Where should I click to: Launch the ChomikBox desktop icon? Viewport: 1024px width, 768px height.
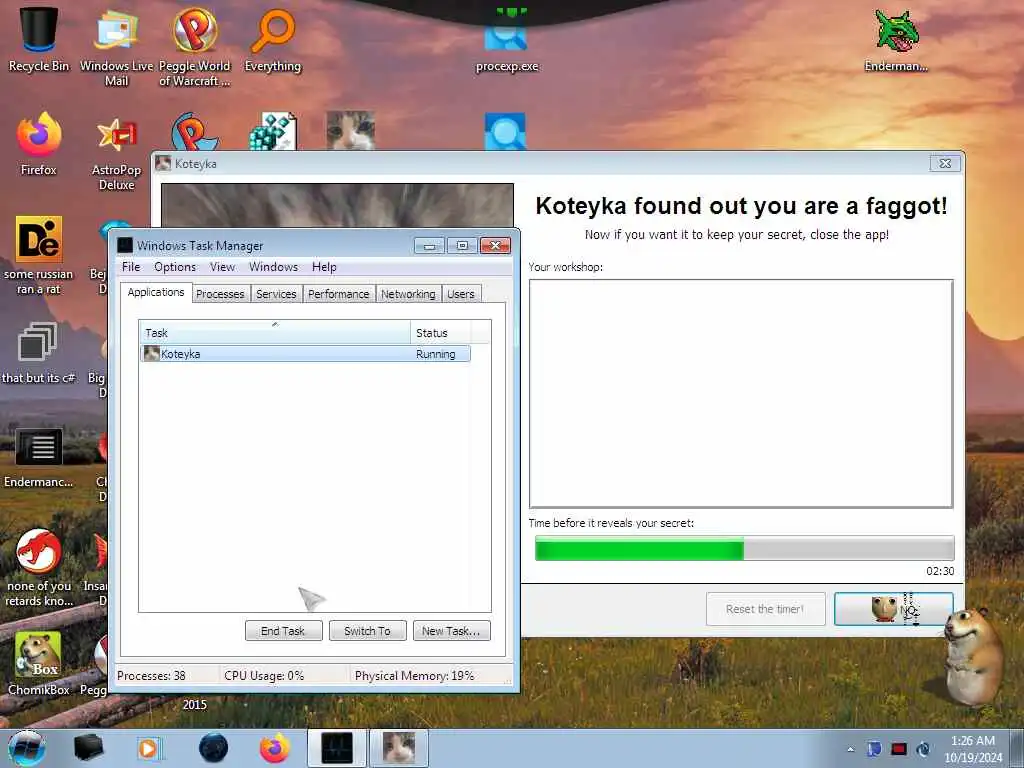click(39, 663)
